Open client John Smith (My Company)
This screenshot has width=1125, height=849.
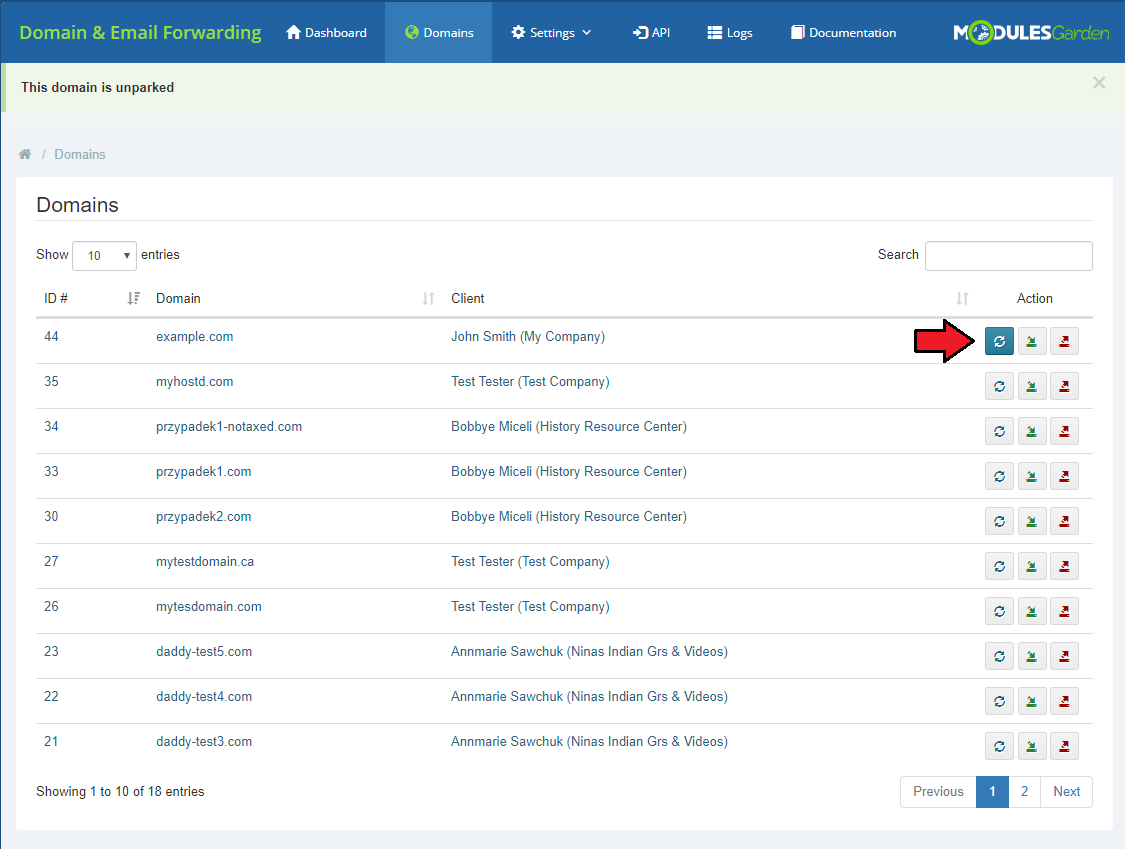[x=528, y=337]
